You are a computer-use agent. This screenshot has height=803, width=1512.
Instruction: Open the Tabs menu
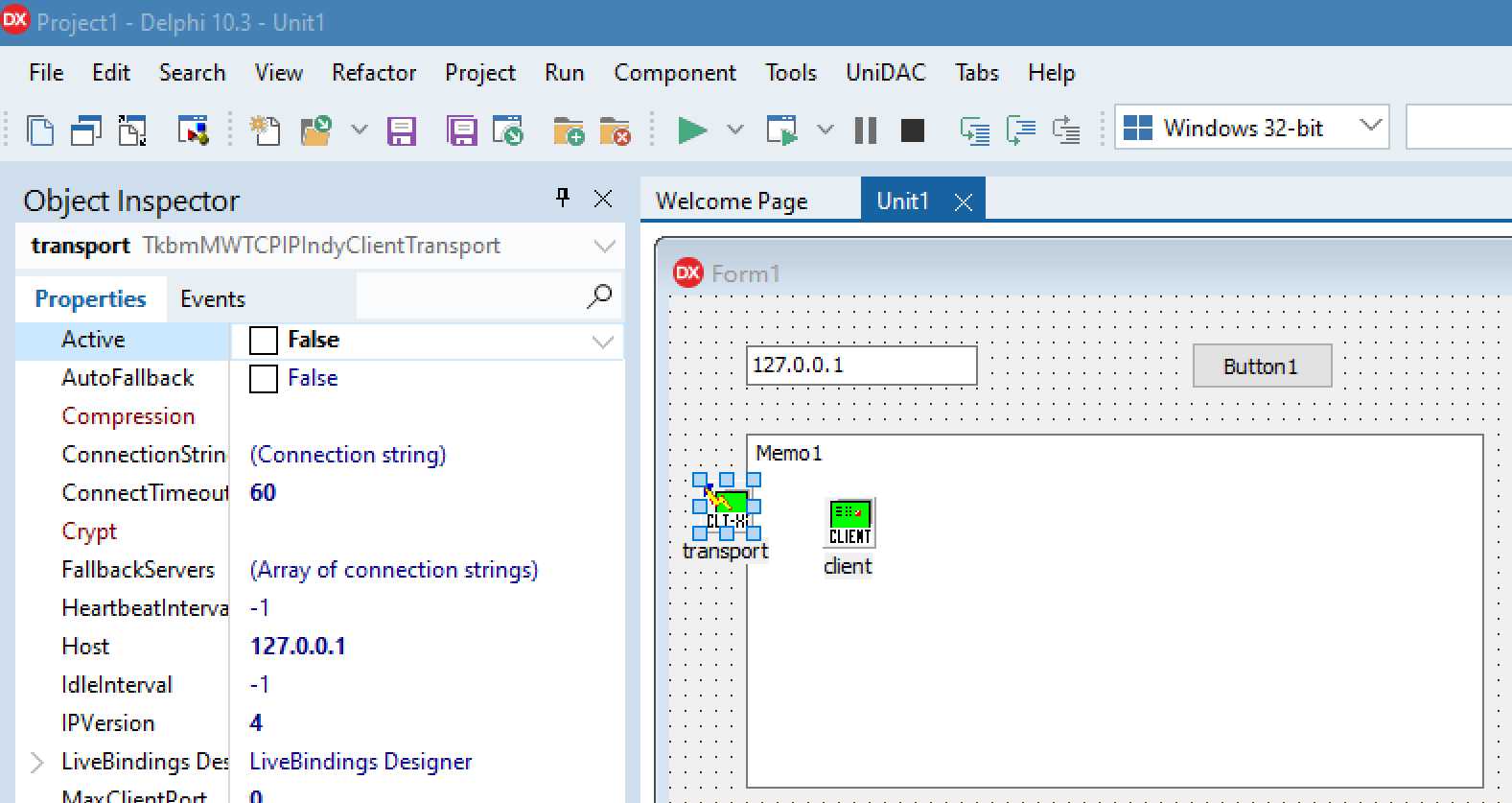point(977,73)
